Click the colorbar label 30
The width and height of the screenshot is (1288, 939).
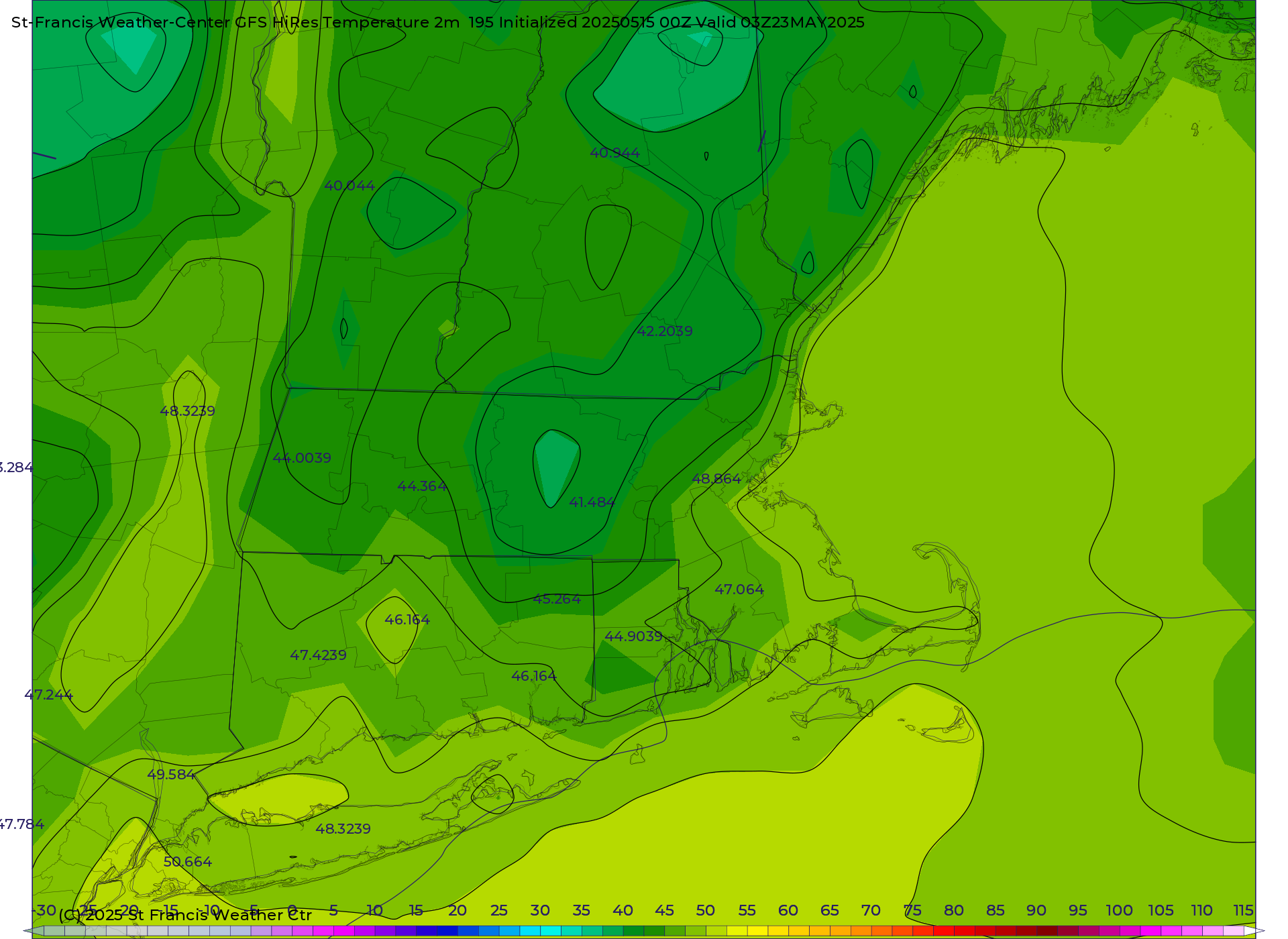point(540,911)
